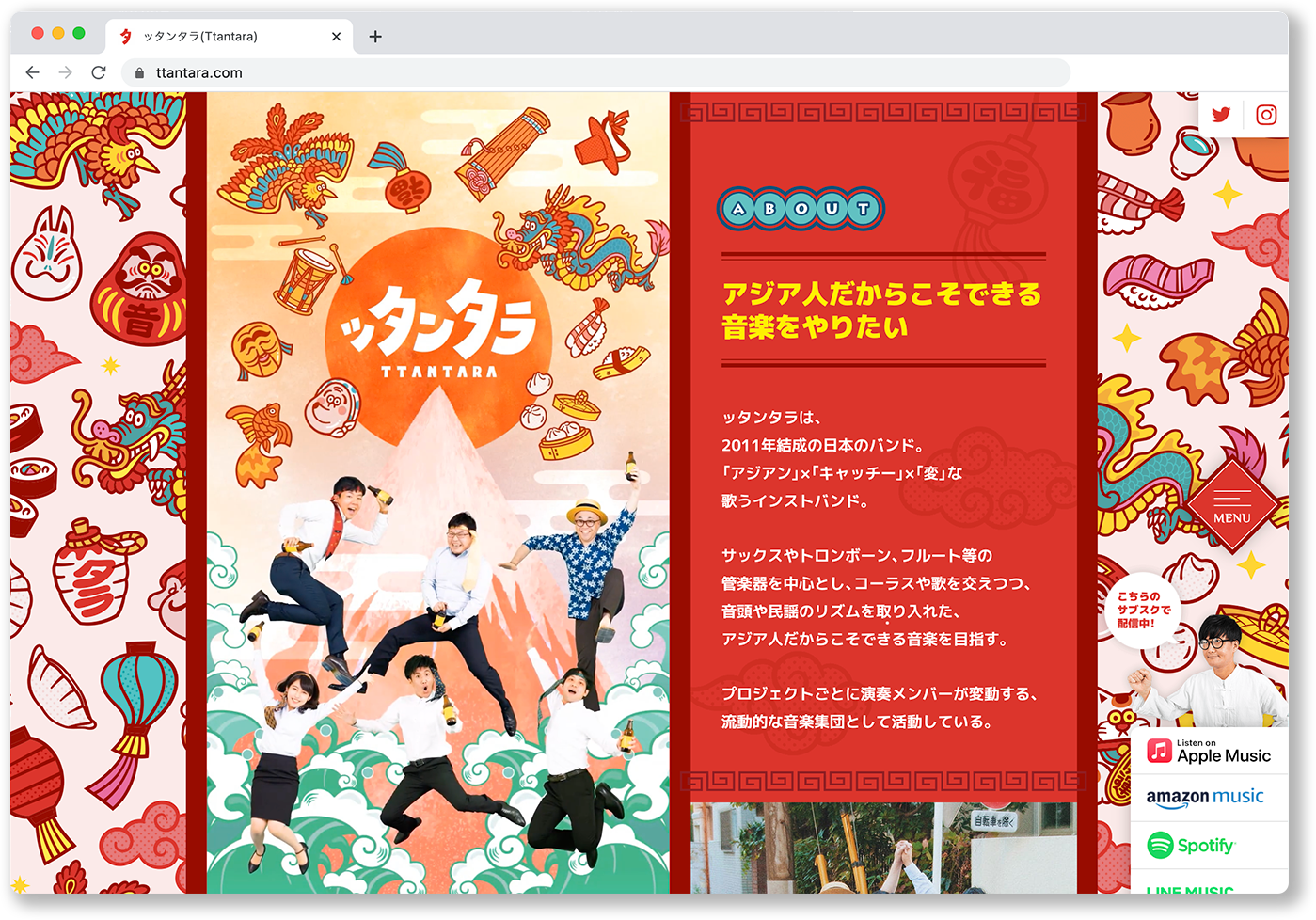Listen on Apple Music

coord(1209,752)
